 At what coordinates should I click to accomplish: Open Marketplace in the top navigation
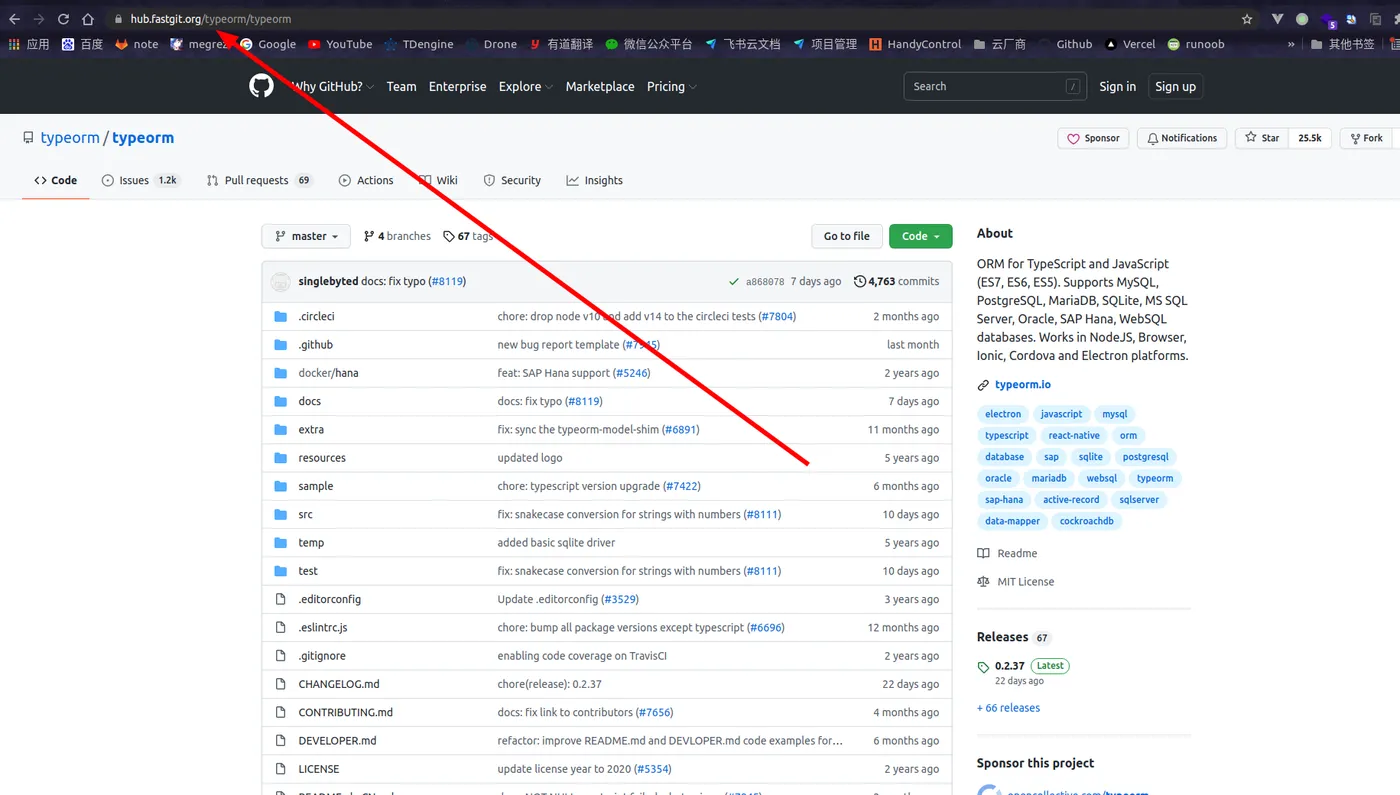pos(600,87)
